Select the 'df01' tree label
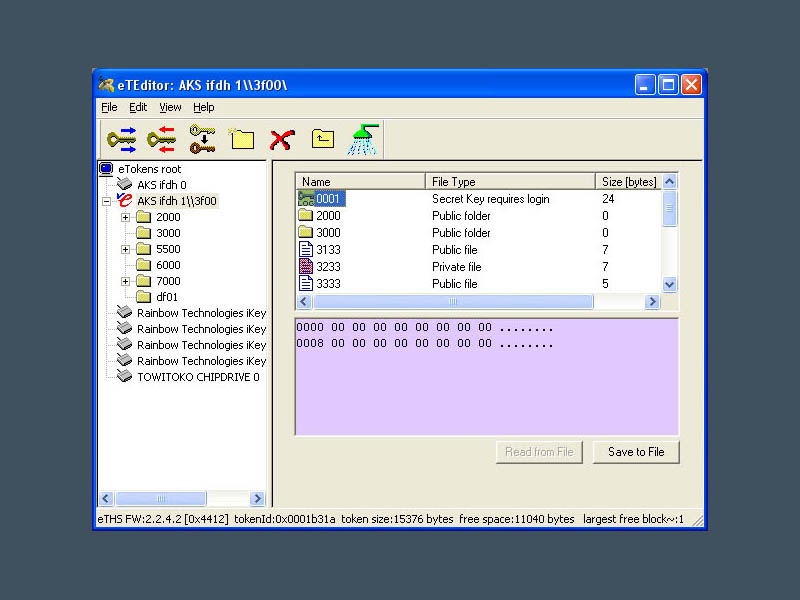This screenshot has height=600, width=800. pyautogui.click(x=167, y=297)
